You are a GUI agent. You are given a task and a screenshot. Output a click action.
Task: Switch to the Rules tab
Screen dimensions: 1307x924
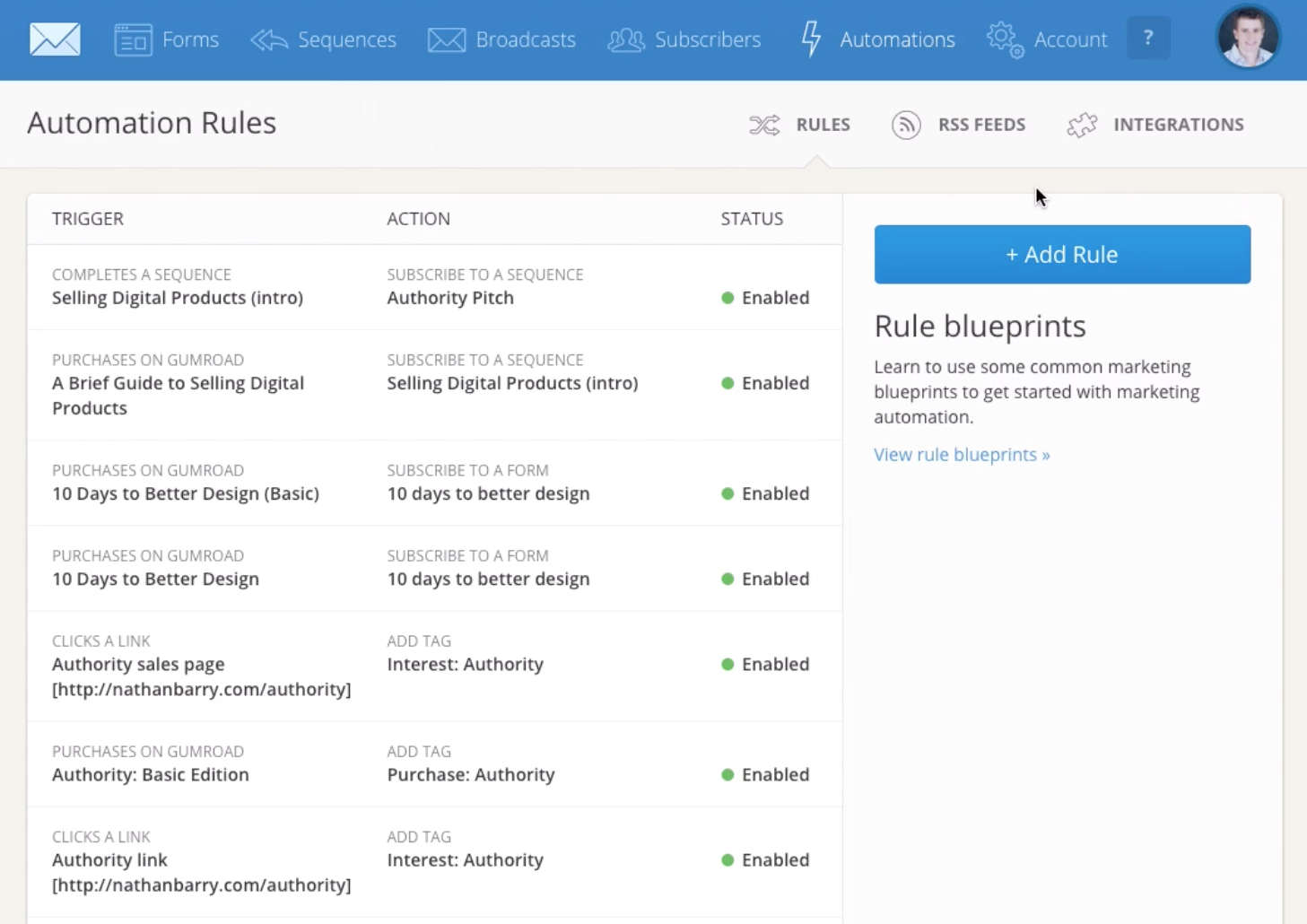[800, 125]
